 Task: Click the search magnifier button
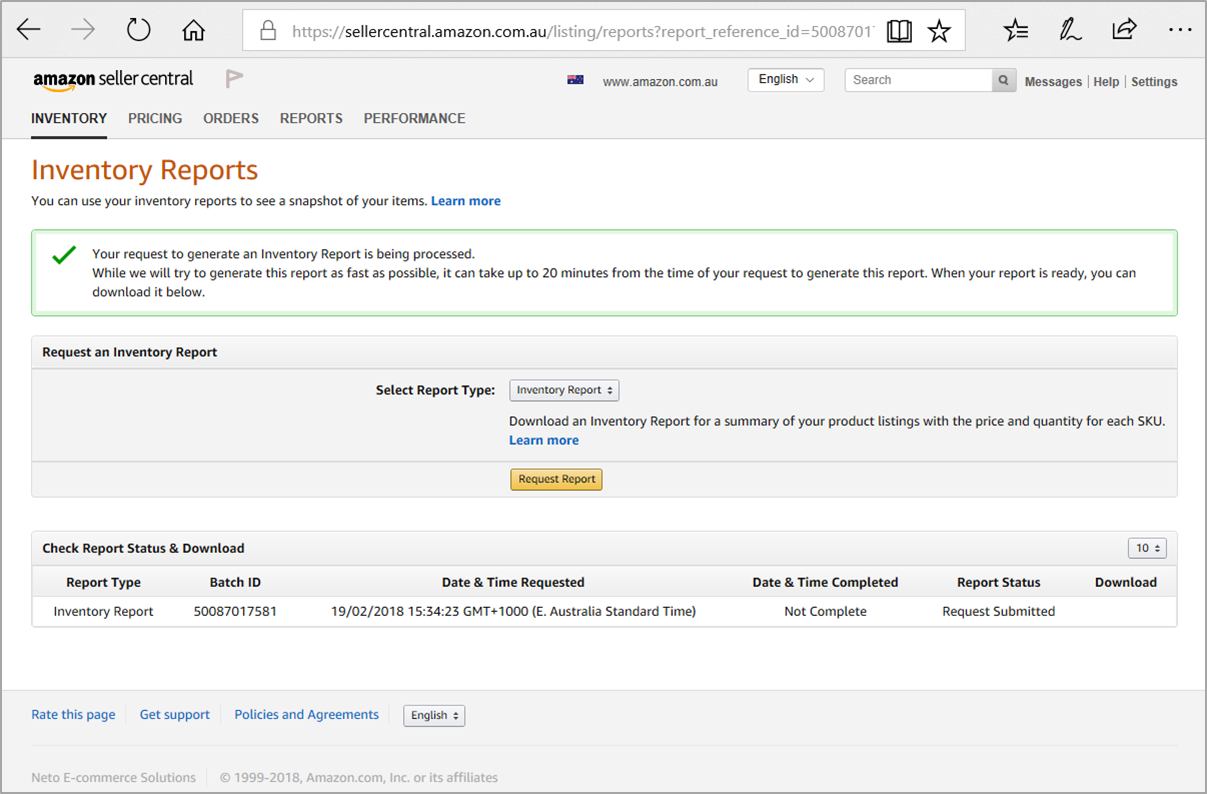point(1004,80)
